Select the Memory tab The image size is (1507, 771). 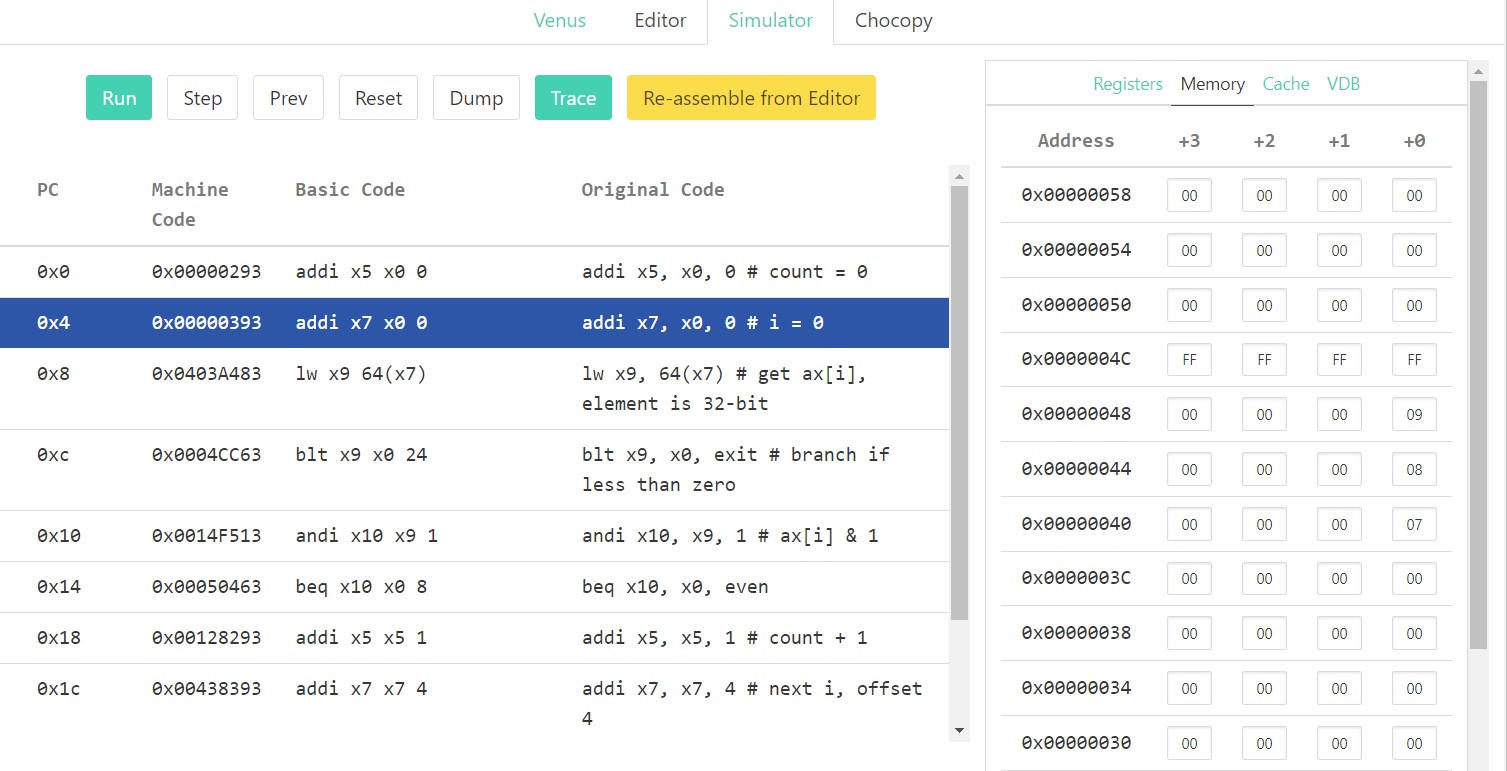[x=1212, y=84]
